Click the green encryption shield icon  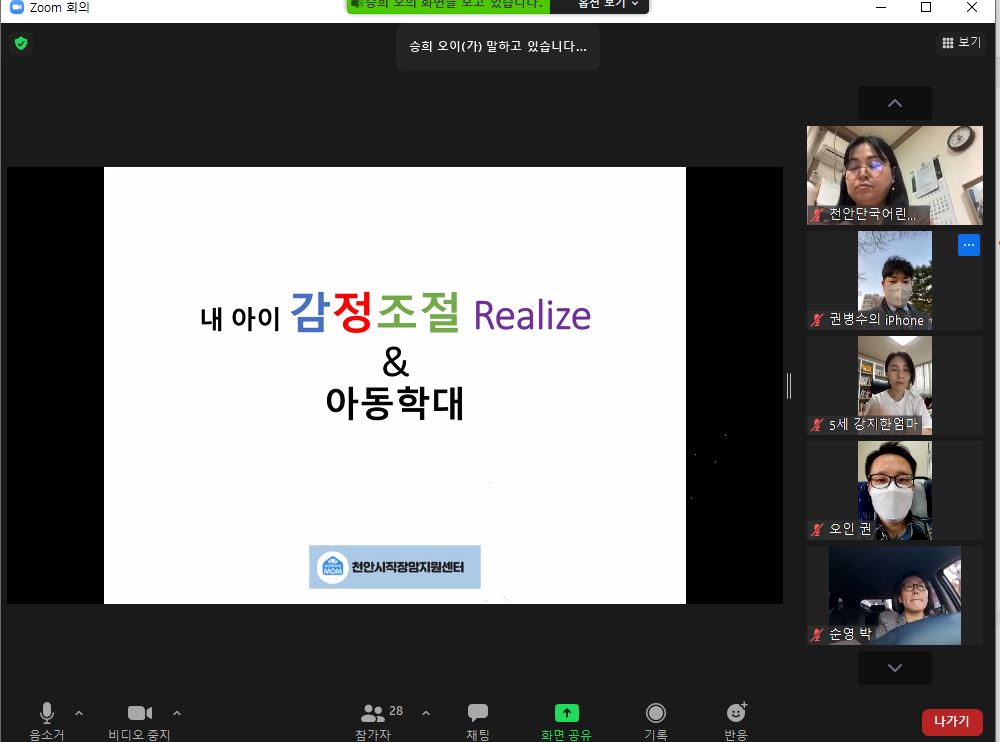point(20,43)
